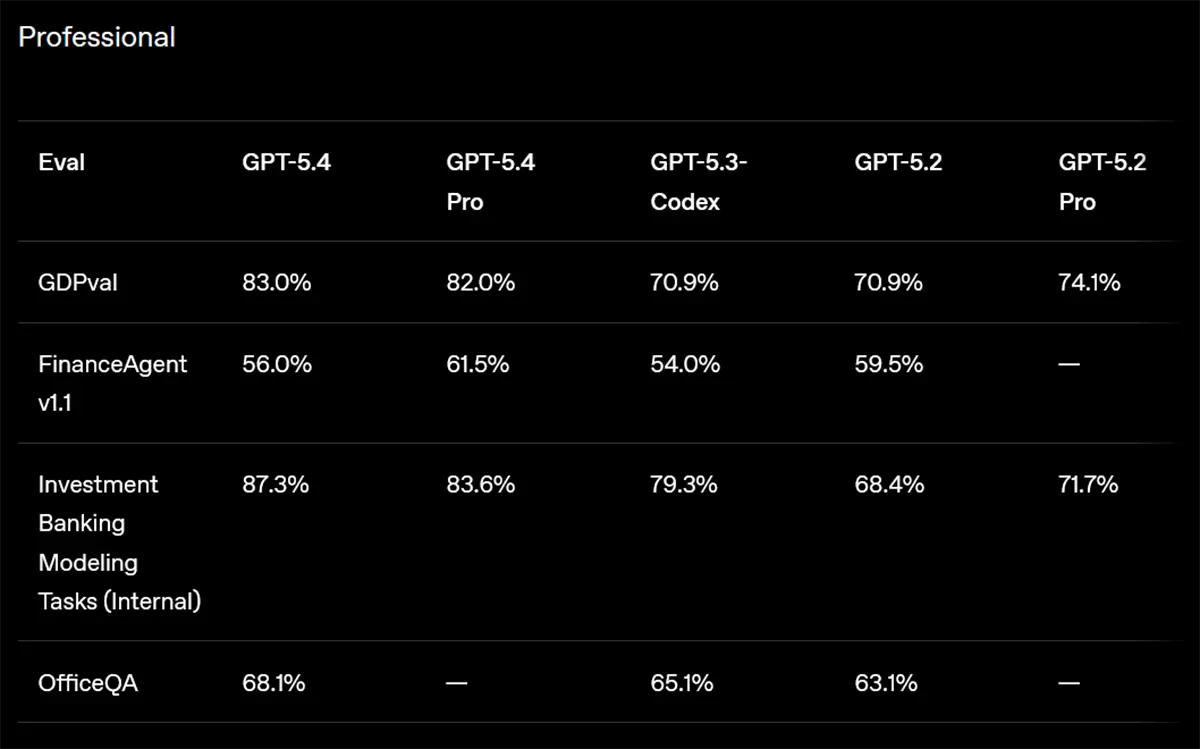Select the Investment Banking Modeling Tasks label
Viewport: 1200px width, 749px height.
click(x=119, y=543)
